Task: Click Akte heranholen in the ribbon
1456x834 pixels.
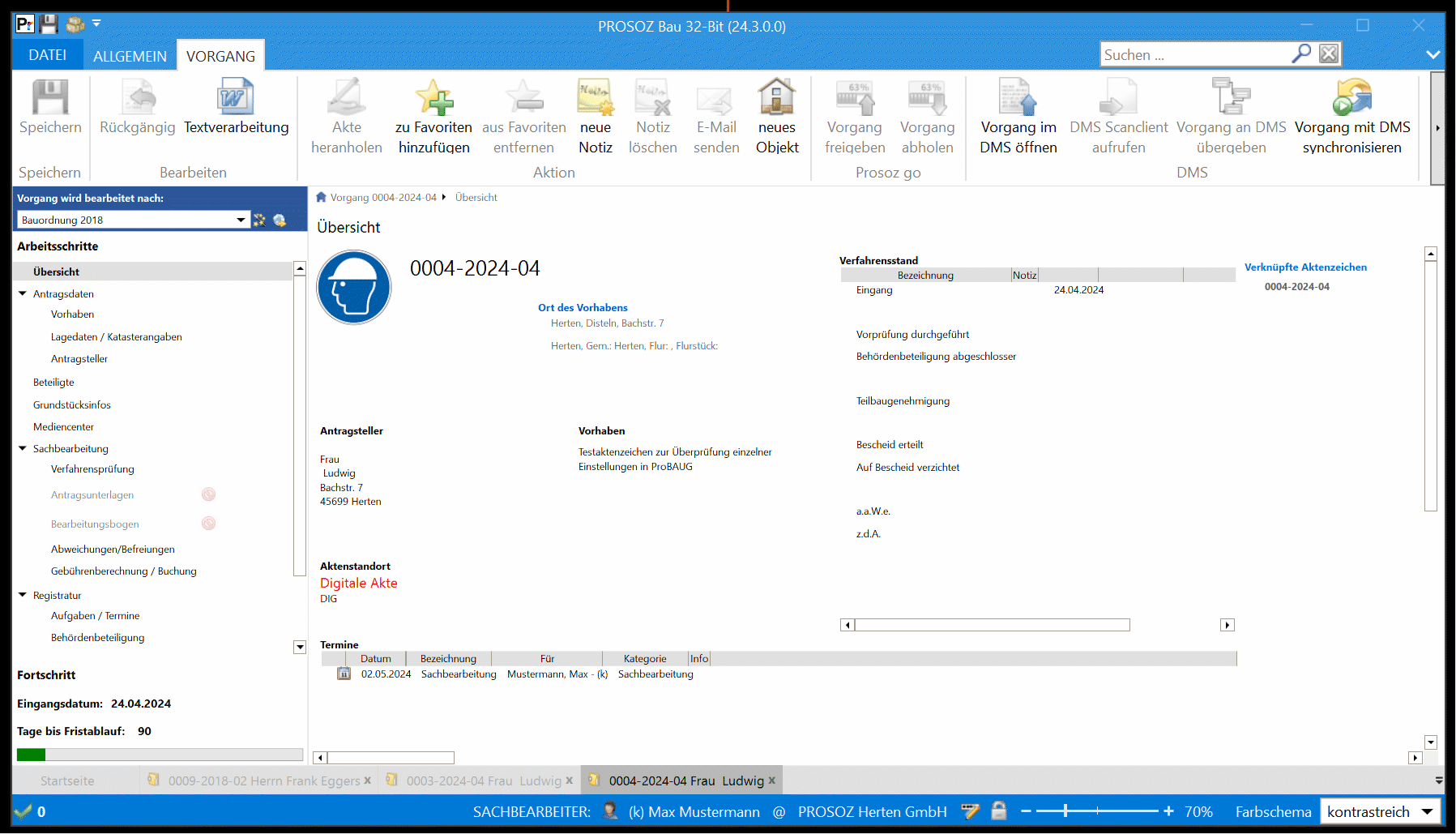Action: coord(347,117)
